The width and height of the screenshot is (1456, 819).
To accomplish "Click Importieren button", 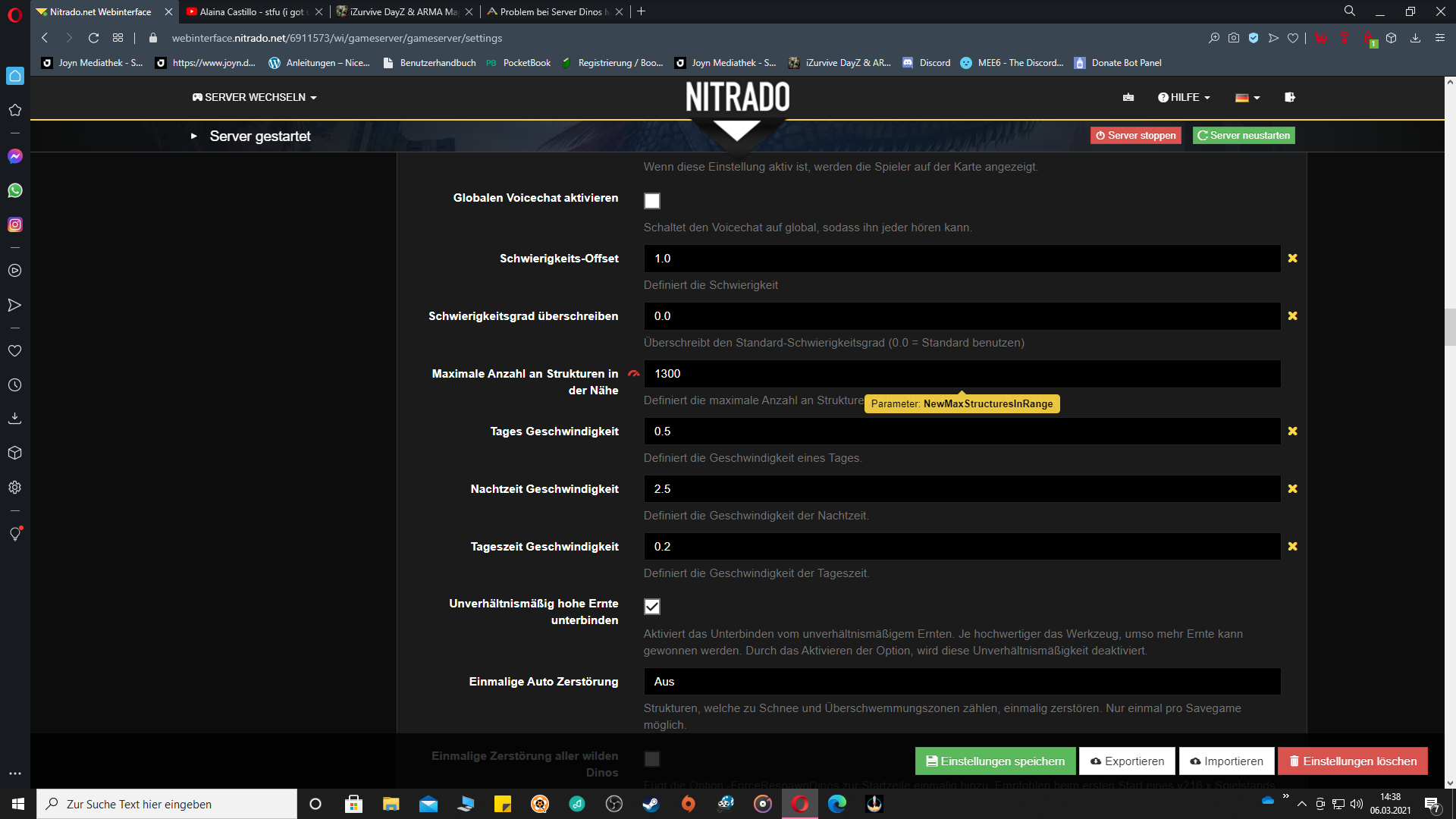I will point(1226,761).
